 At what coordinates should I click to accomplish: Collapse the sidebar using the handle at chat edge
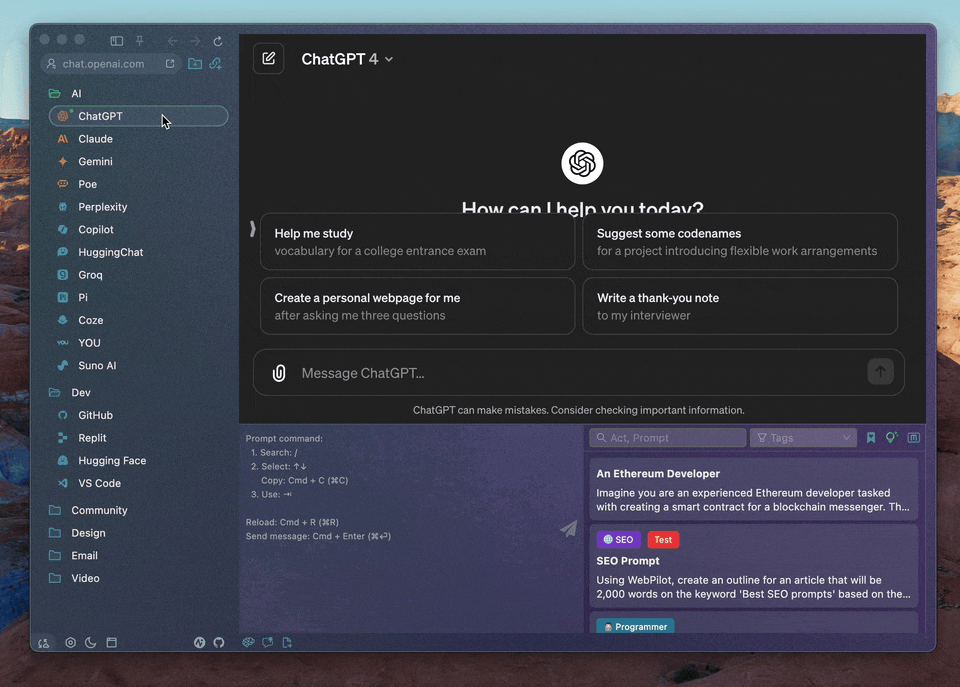click(252, 229)
